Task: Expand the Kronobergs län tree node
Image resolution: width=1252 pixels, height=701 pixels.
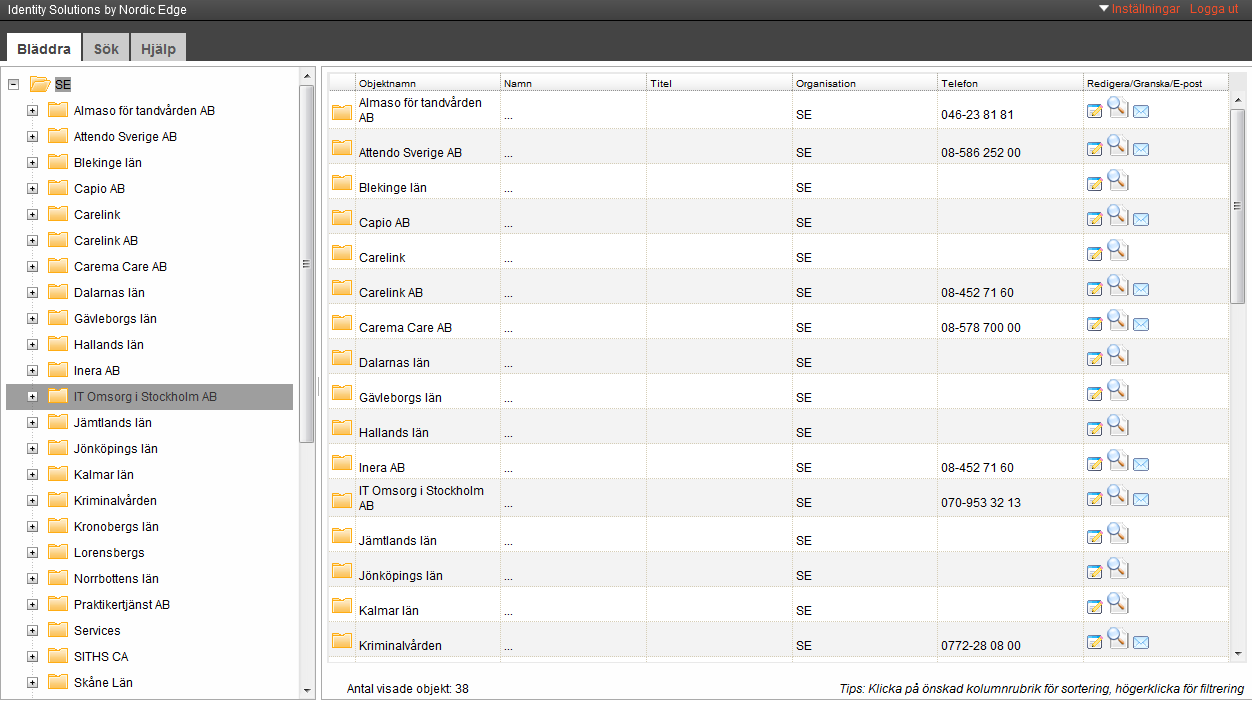Action: [x=32, y=527]
